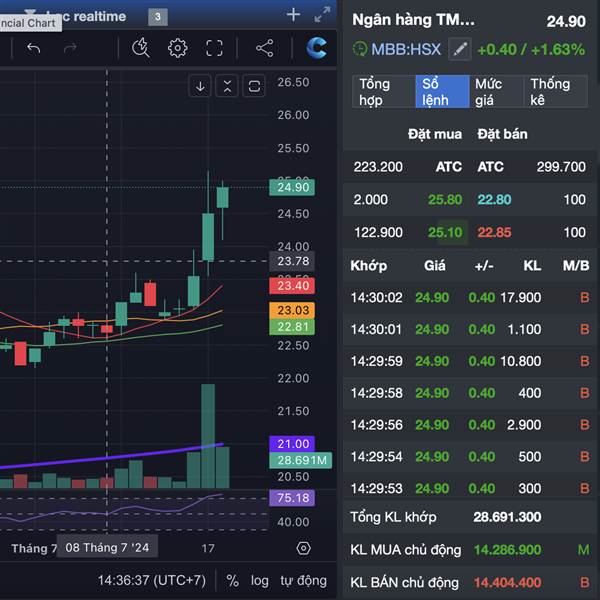The height and width of the screenshot is (600, 600).
Task: Add new chart with plus icon
Action: pos(293,15)
